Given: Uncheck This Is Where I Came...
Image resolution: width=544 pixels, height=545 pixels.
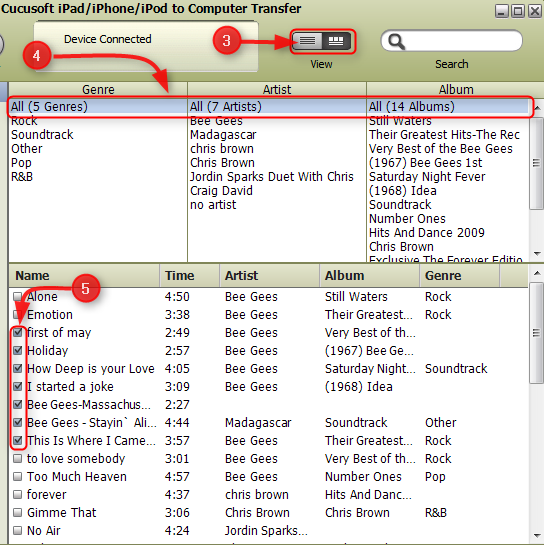Looking at the screenshot, I should [x=17, y=441].
